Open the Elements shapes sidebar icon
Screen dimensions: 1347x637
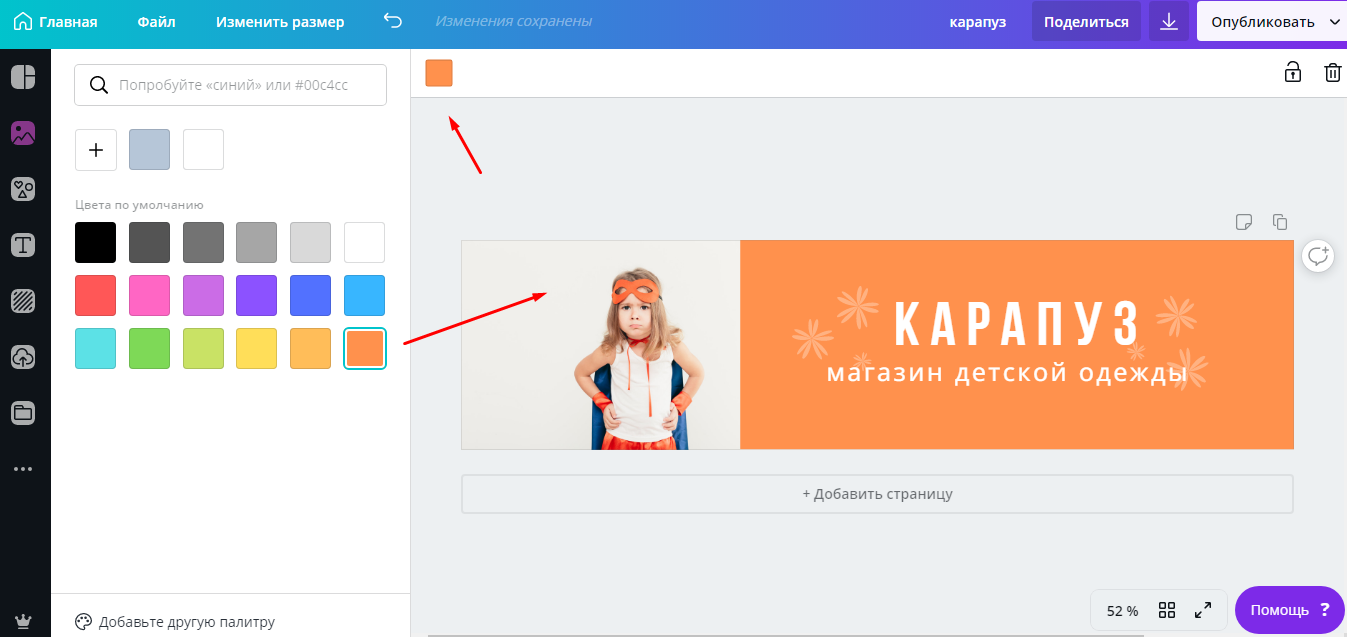23,189
